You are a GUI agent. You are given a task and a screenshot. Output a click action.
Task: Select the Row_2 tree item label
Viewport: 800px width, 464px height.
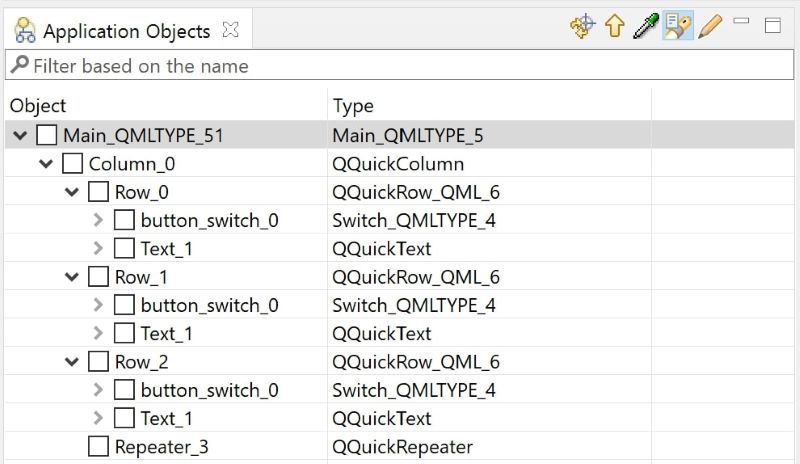click(141, 362)
